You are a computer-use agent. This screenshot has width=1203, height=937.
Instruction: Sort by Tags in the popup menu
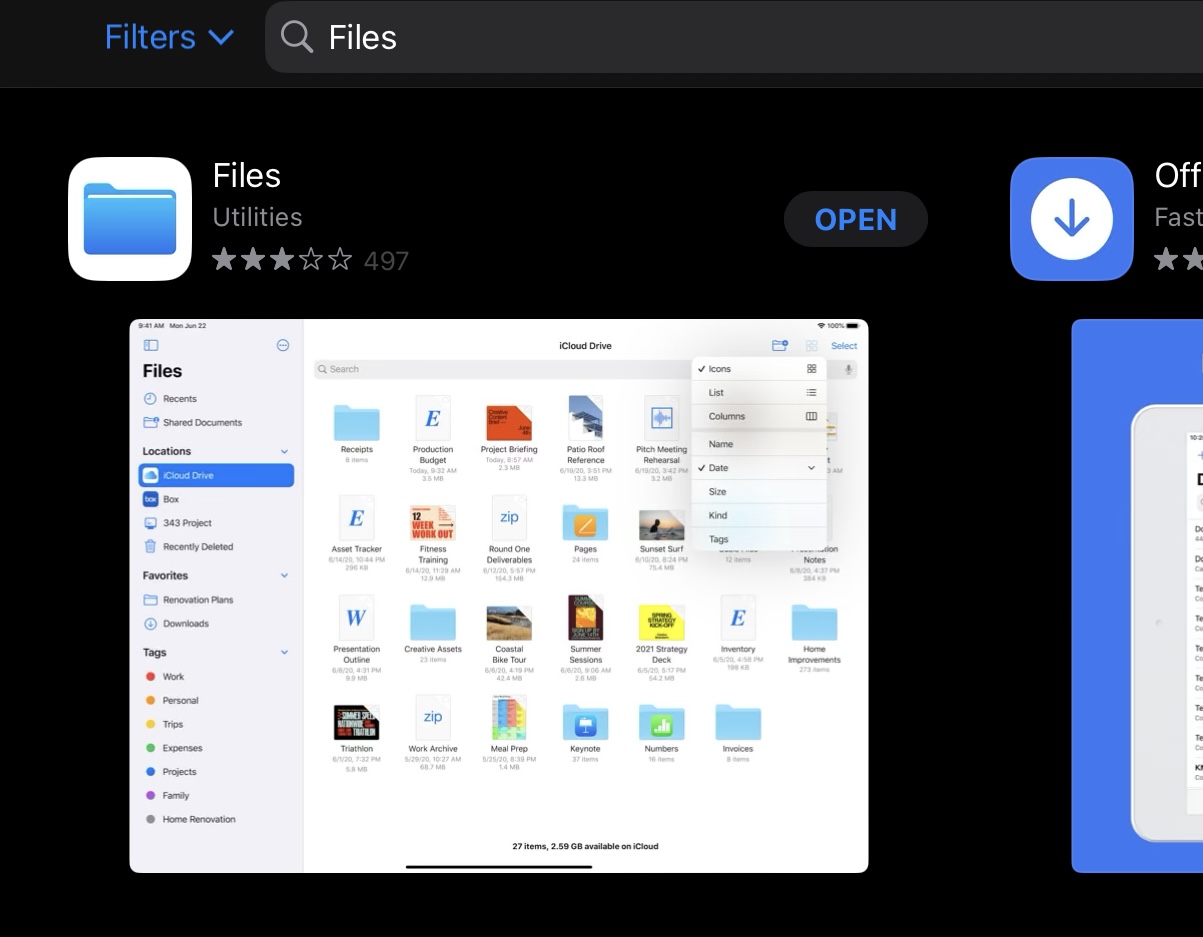coord(759,539)
